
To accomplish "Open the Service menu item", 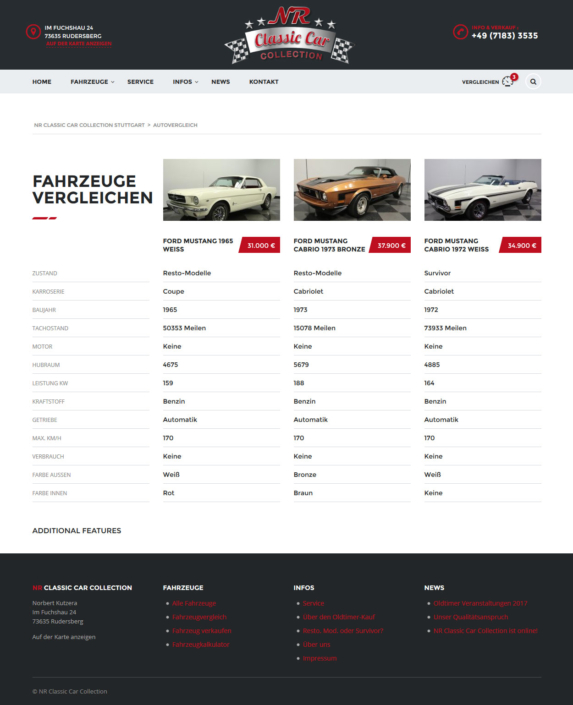I will (x=140, y=82).
